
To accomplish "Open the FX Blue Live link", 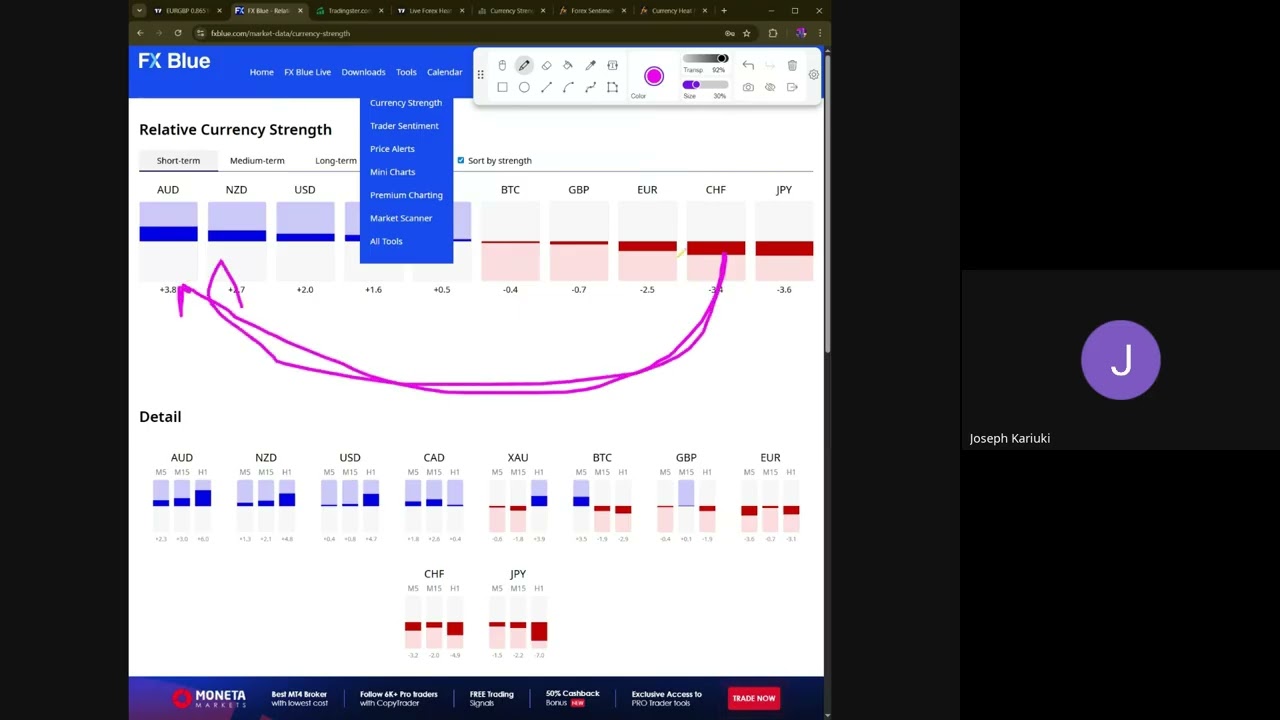I will point(307,72).
